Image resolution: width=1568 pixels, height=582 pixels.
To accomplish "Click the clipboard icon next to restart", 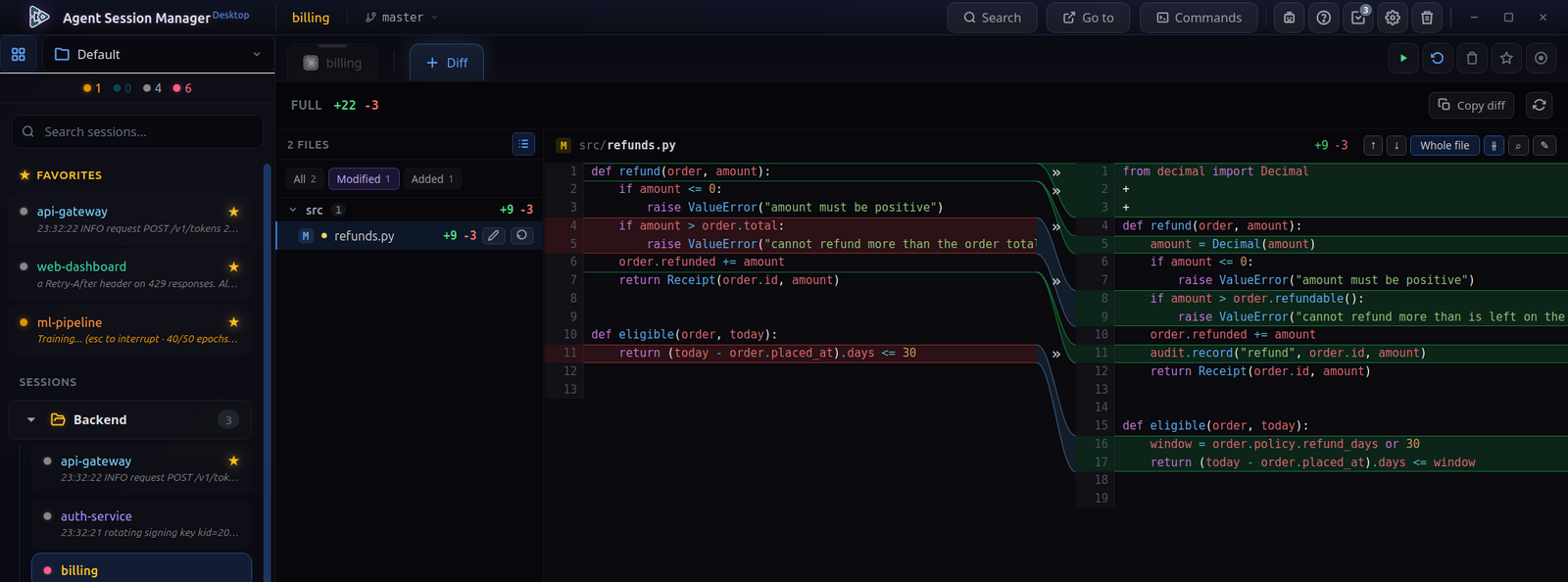I will pyautogui.click(x=1472, y=59).
